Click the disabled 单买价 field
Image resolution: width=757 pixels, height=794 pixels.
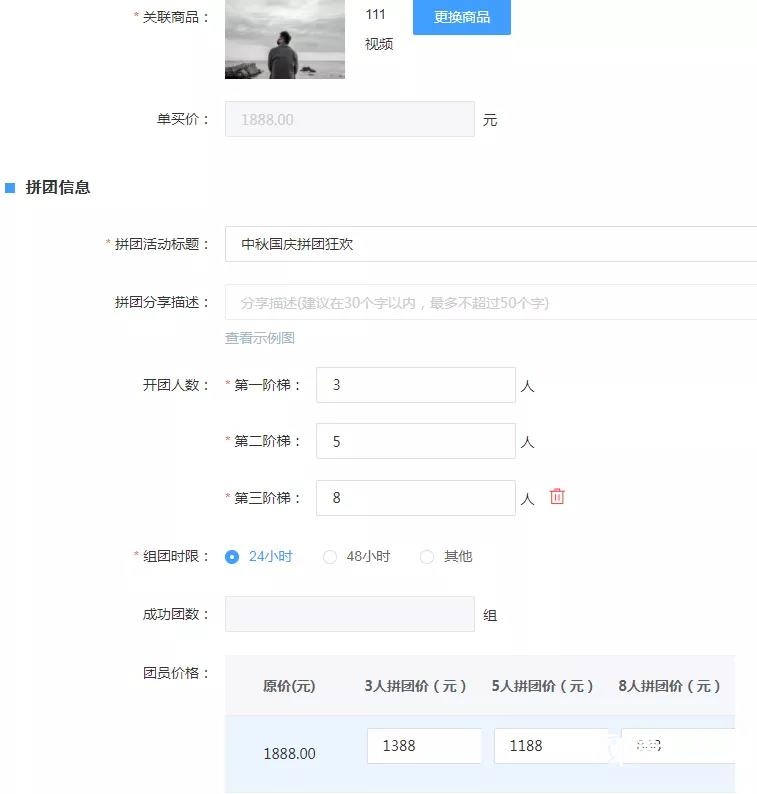coord(349,119)
